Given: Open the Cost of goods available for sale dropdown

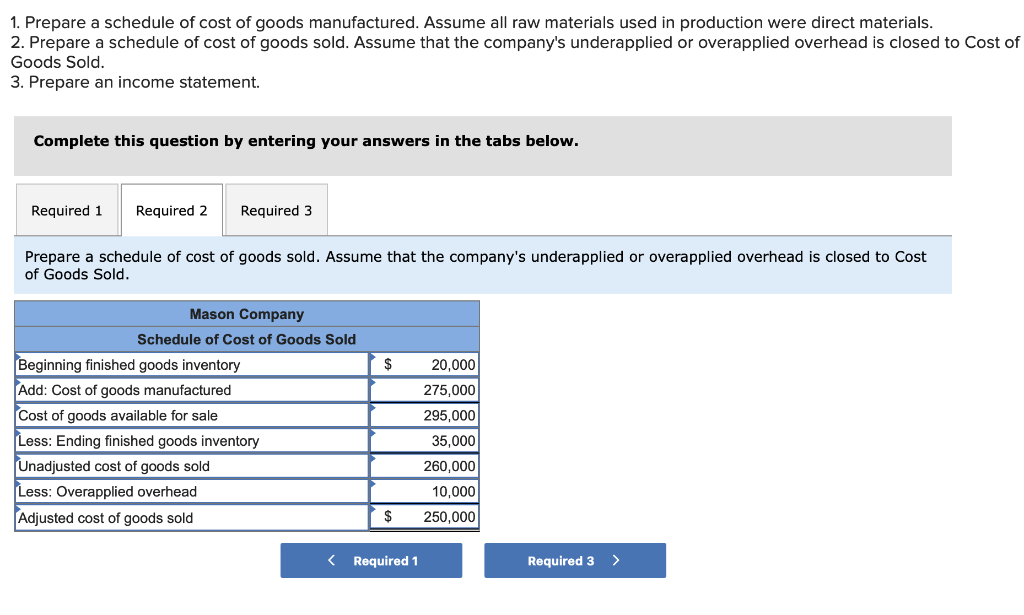Looking at the screenshot, I should click(192, 416).
